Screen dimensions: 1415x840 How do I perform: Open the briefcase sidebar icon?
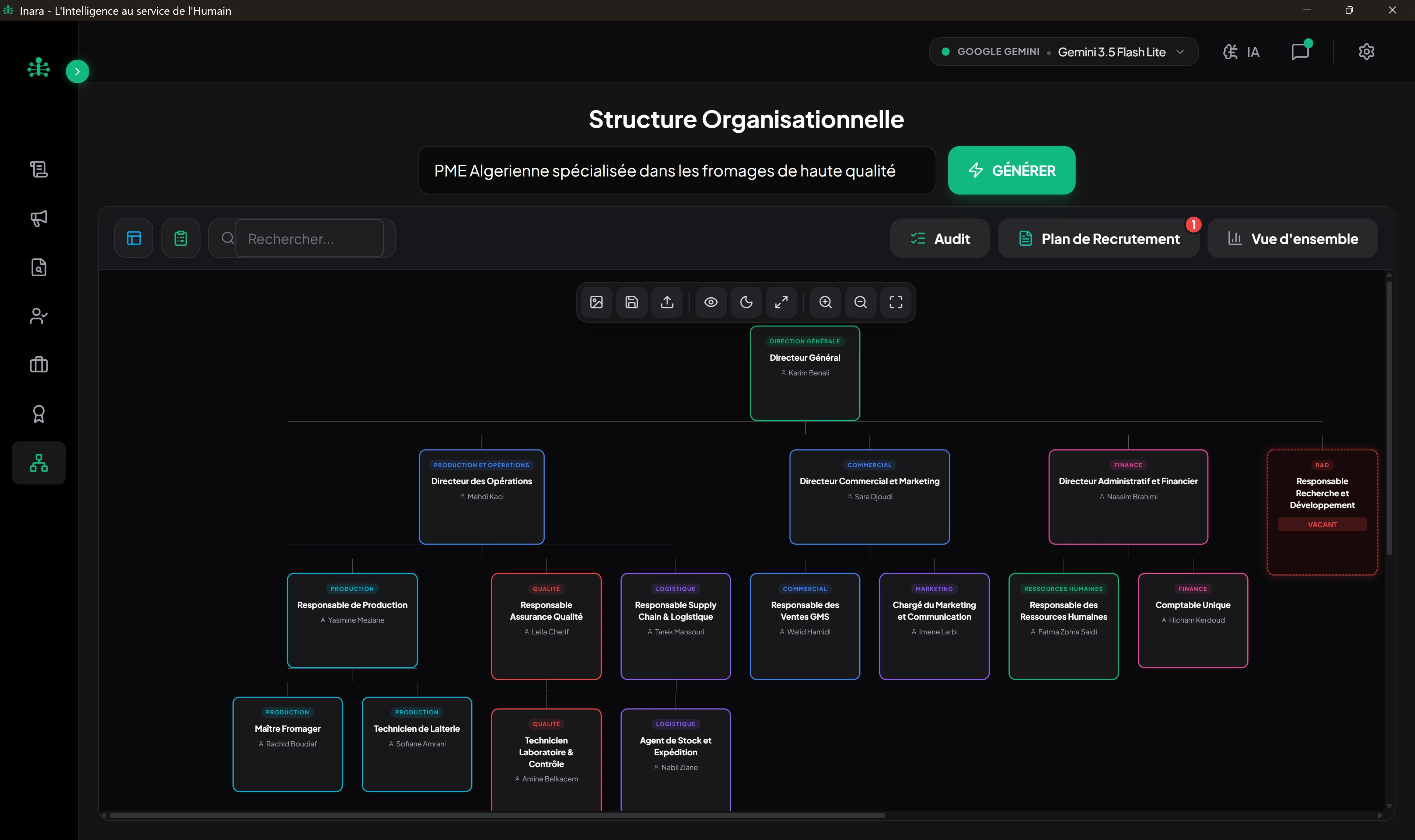[38, 364]
